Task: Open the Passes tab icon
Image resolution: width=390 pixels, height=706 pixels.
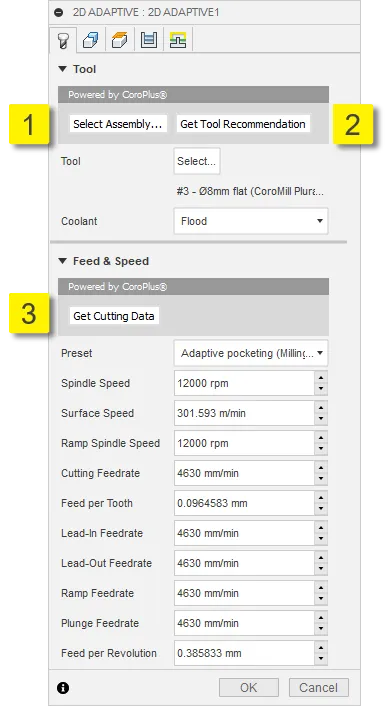Action: point(149,40)
